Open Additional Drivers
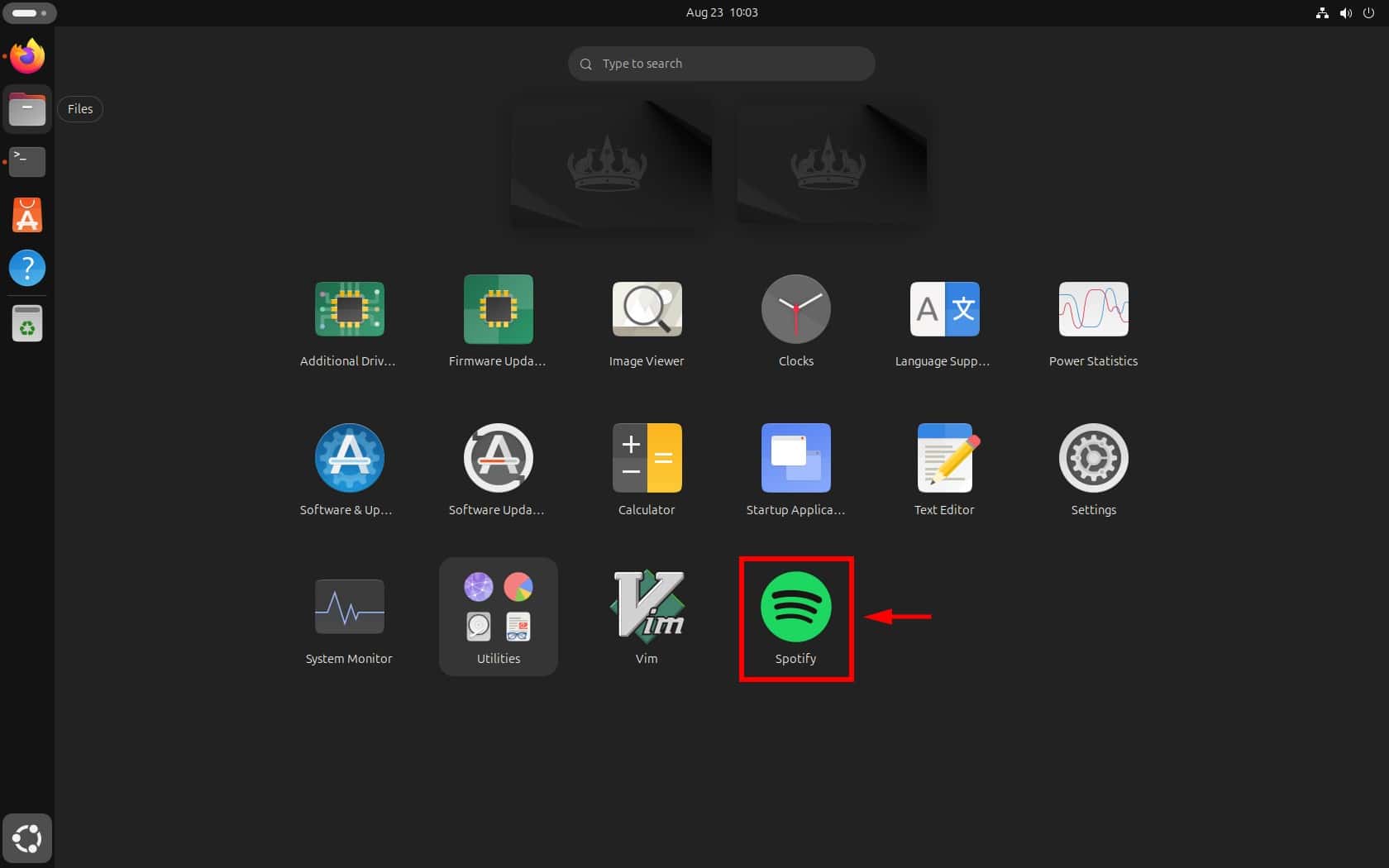This screenshot has width=1389, height=868. [348, 309]
